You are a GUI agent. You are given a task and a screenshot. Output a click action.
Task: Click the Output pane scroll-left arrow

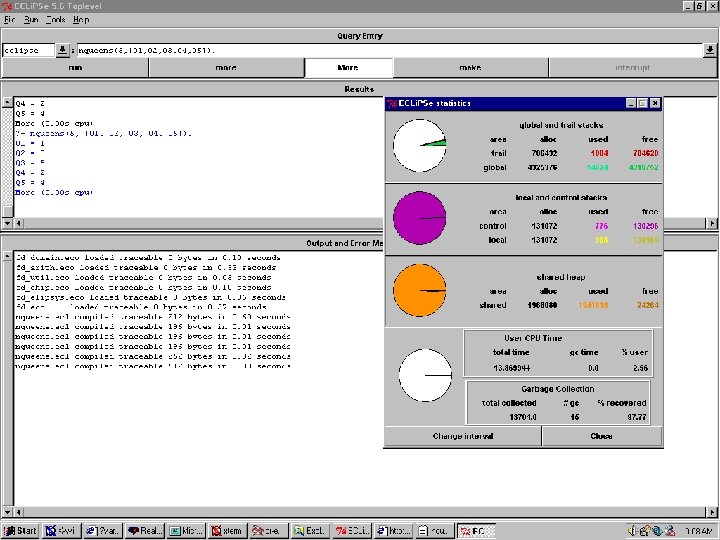point(19,512)
